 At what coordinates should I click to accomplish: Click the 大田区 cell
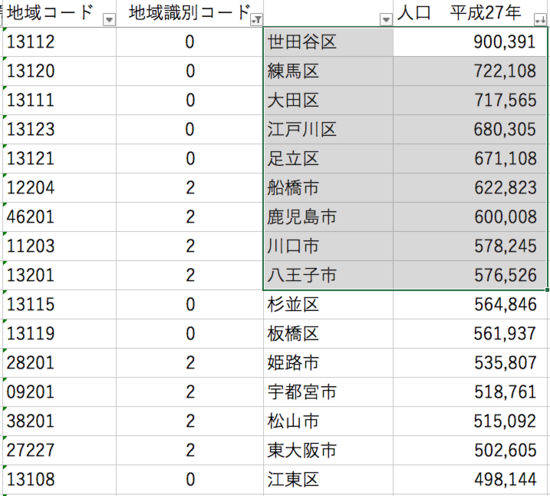tap(328, 100)
